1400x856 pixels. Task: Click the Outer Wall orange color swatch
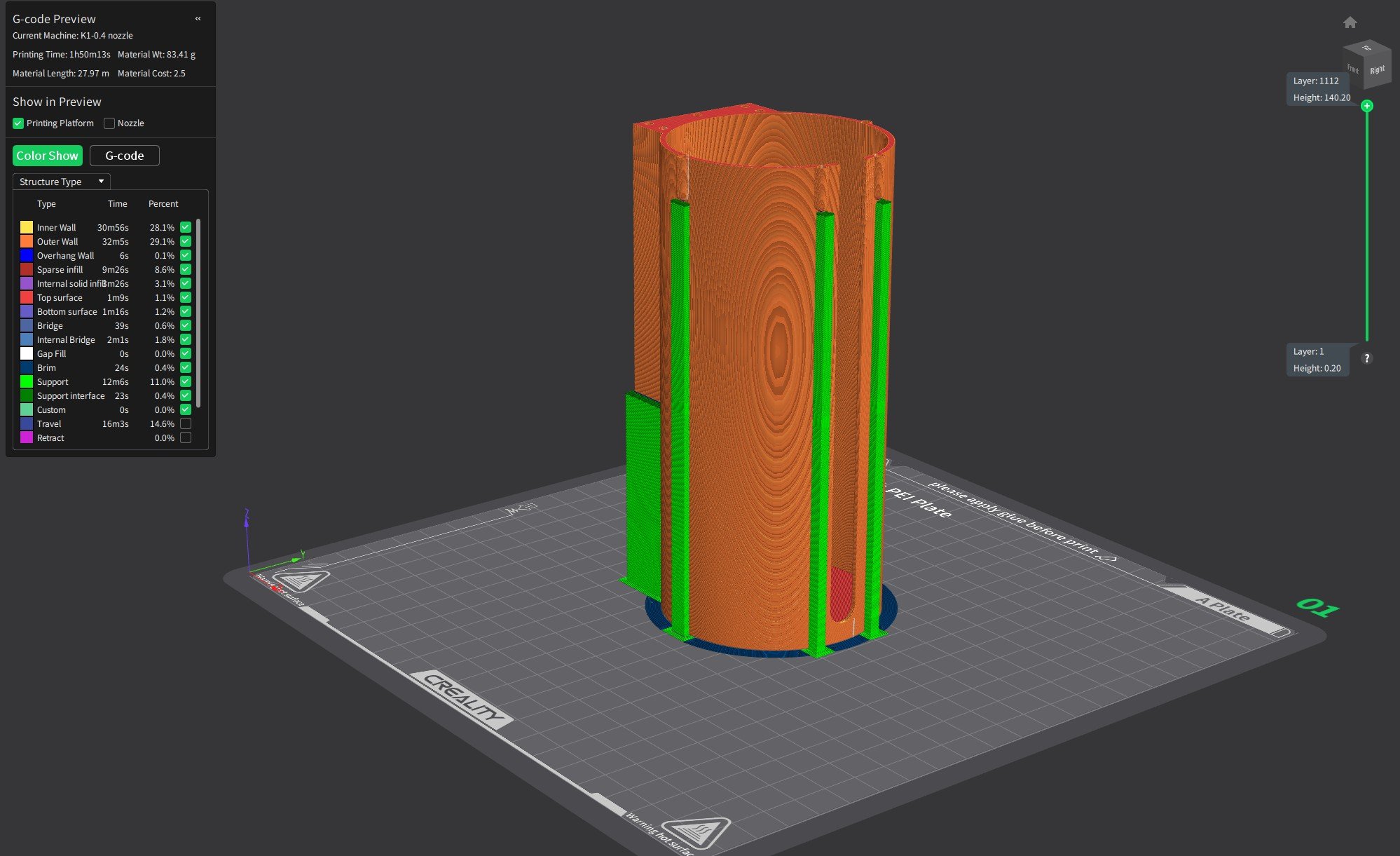pyautogui.click(x=27, y=241)
